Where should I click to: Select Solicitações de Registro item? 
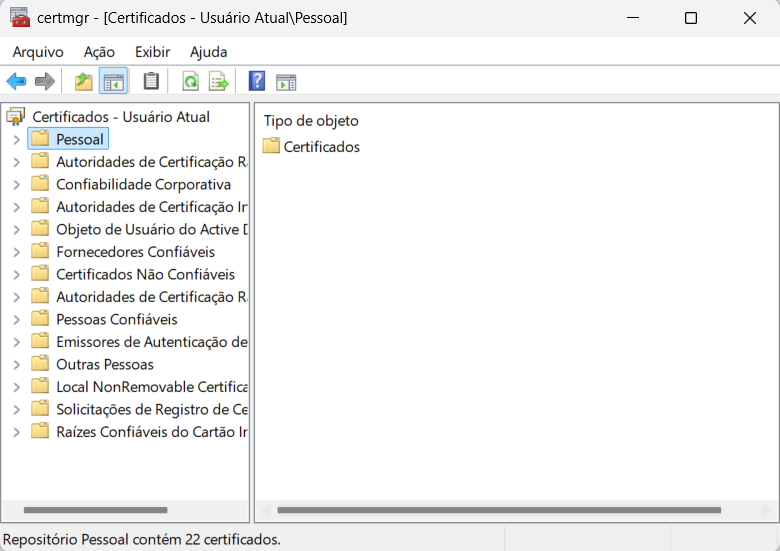point(152,409)
